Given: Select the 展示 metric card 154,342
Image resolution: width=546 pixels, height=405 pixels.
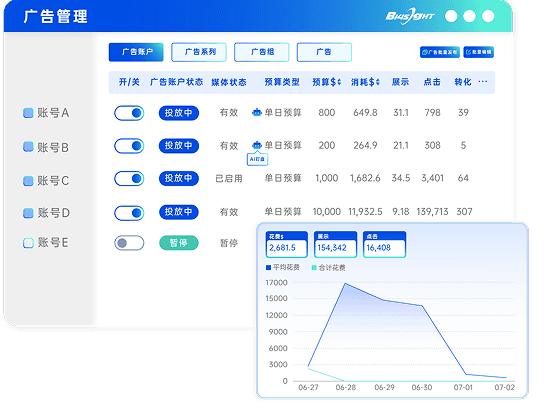Looking at the screenshot, I should click(336, 244).
